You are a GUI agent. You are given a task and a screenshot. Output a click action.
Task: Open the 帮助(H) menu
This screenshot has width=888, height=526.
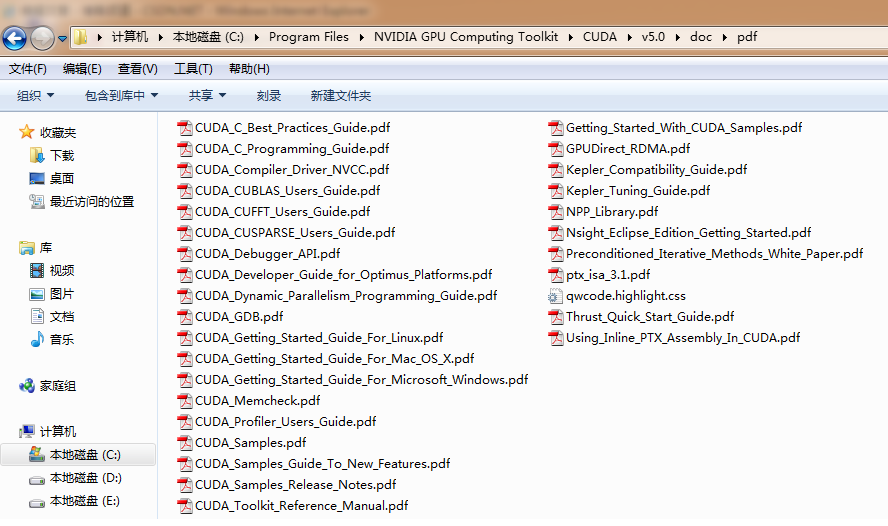pos(249,69)
